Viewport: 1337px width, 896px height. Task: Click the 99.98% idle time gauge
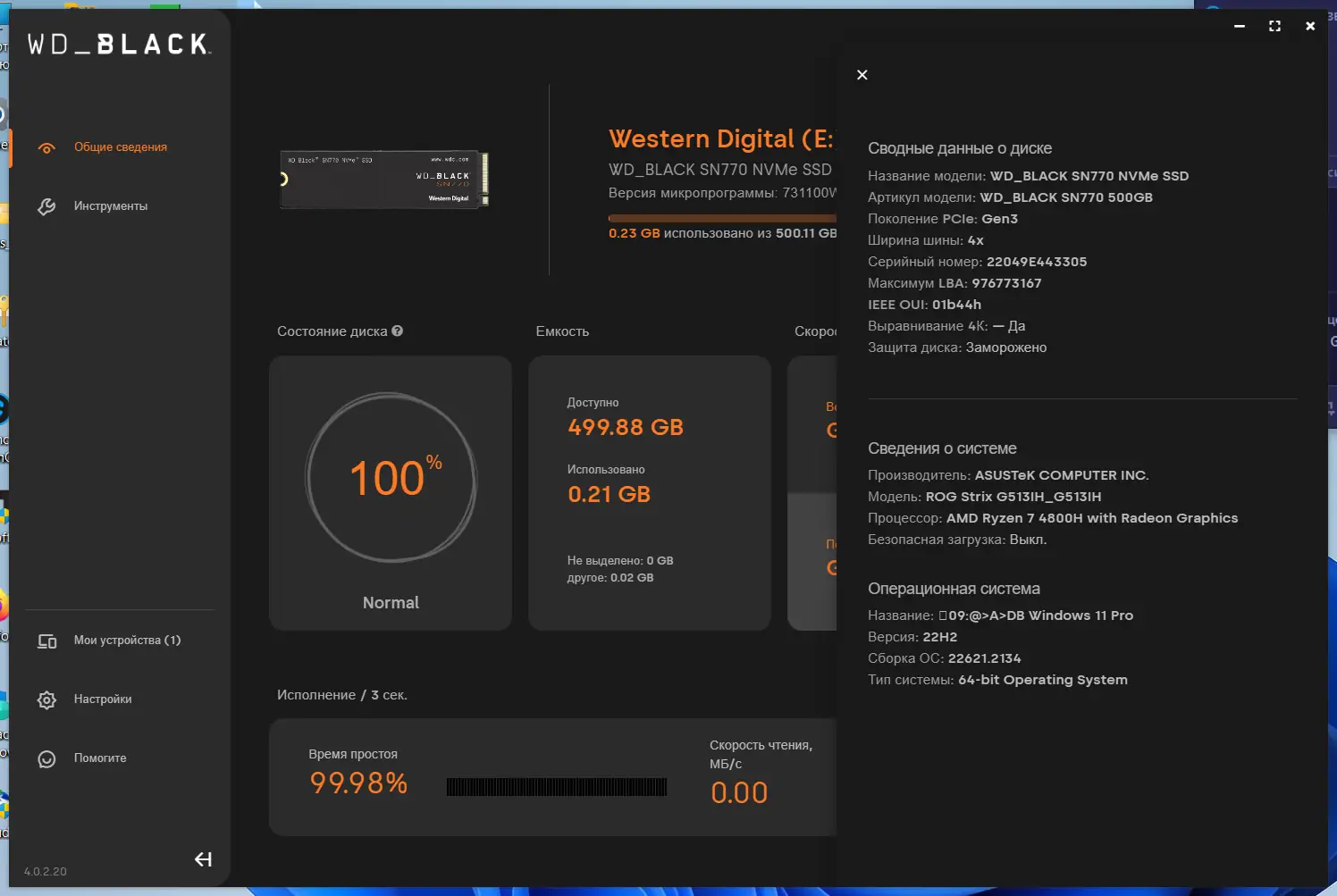tap(357, 783)
